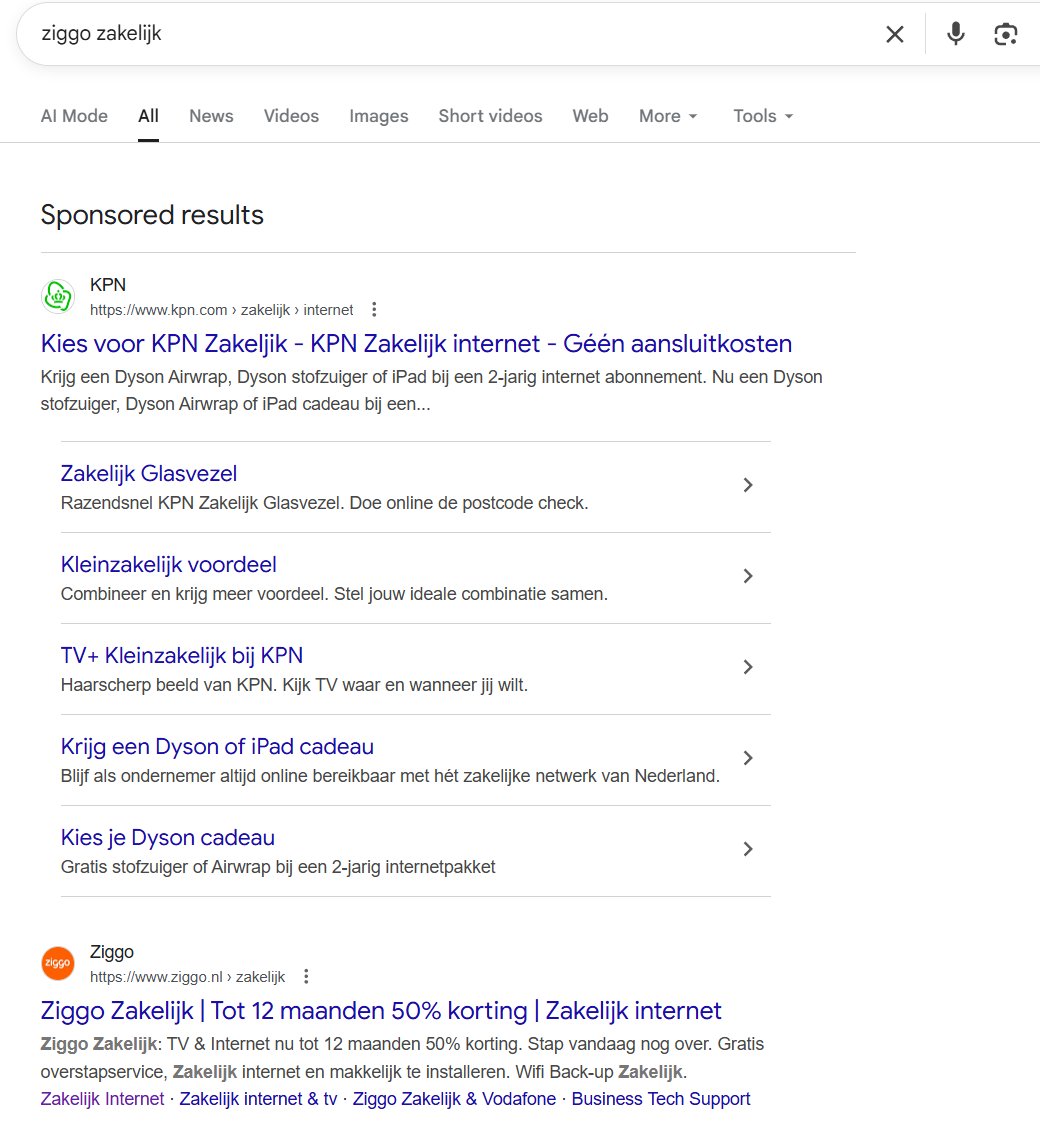Open the More dropdown in search tabs
The height and width of the screenshot is (1132, 1040).
668,116
